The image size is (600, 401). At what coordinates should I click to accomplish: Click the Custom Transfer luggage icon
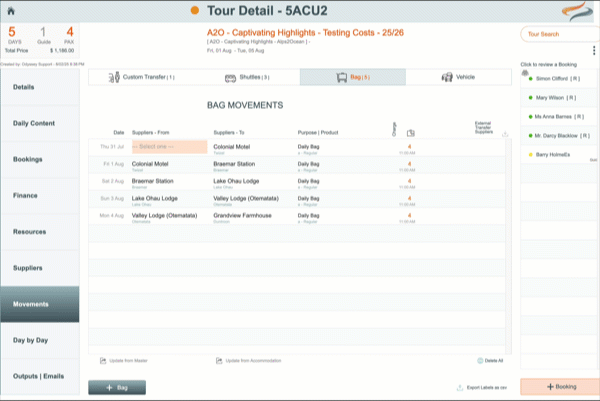pos(114,77)
